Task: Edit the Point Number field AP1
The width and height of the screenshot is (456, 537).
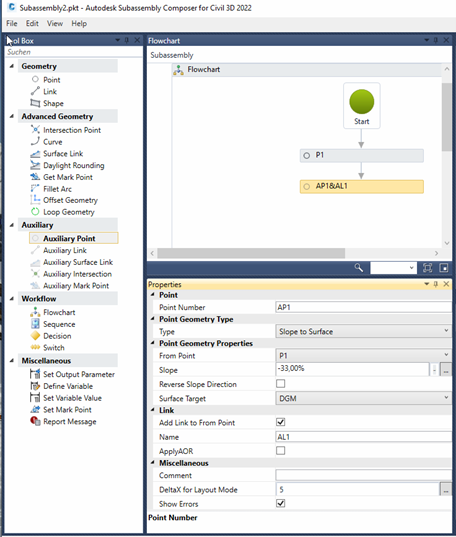Action: coord(363,307)
